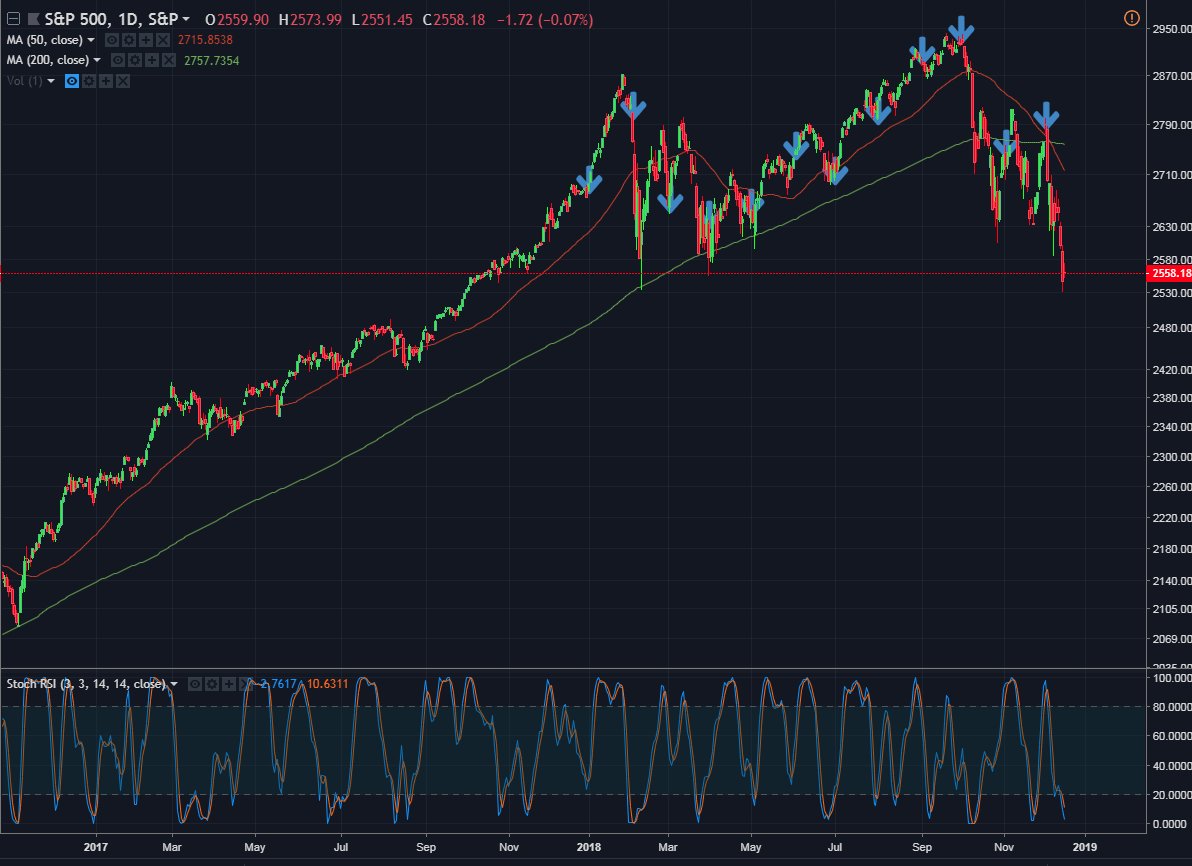The height and width of the screenshot is (866, 1192).
Task: Click the 2420.00 price axis label
Action: pyautogui.click(x=1171, y=370)
